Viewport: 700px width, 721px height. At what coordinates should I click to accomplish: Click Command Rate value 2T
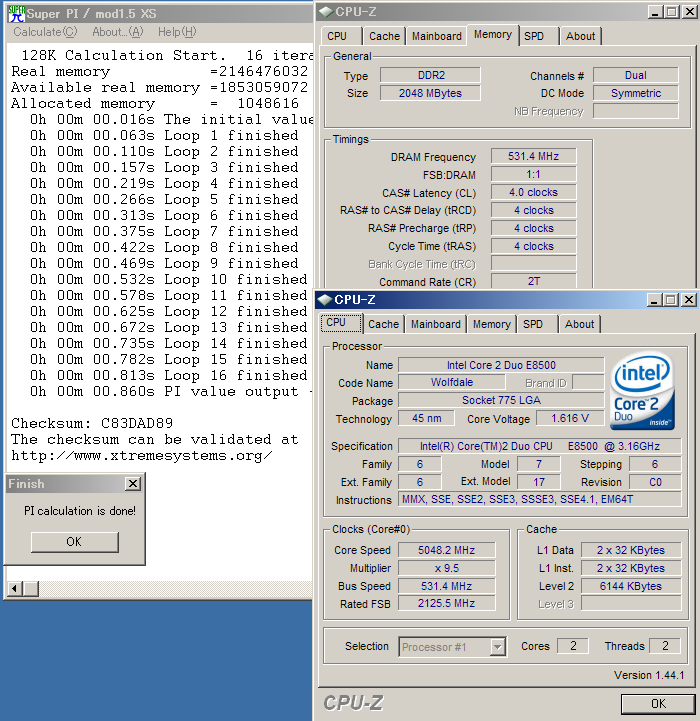534,281
